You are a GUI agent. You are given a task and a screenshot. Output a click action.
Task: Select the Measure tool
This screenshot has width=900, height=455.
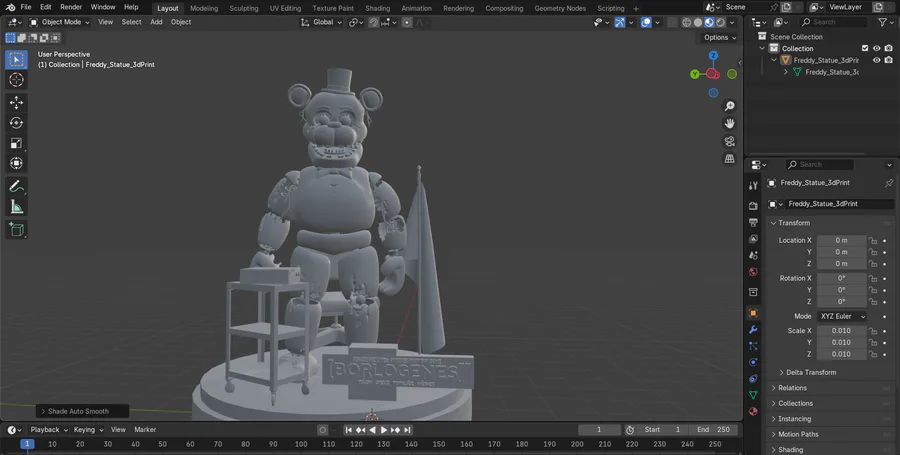point(16,207)
